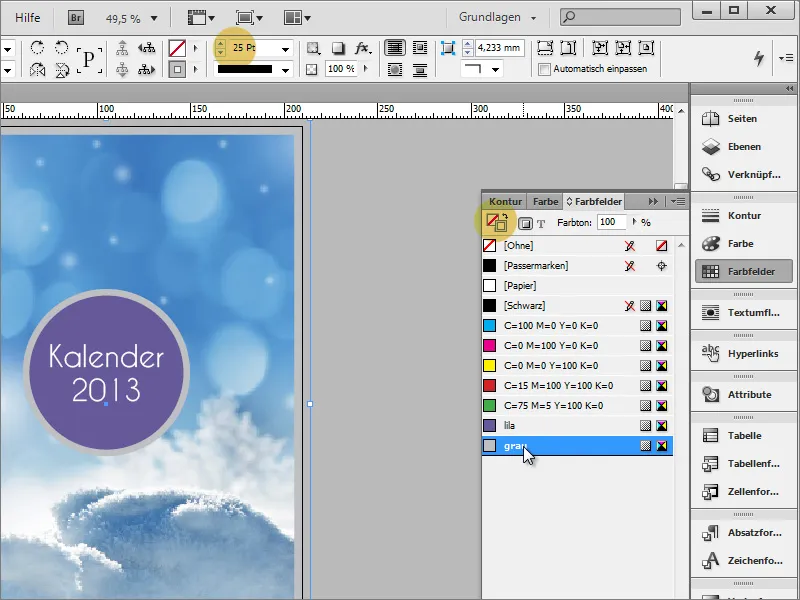Select the lila color swatch

[578, 426]
